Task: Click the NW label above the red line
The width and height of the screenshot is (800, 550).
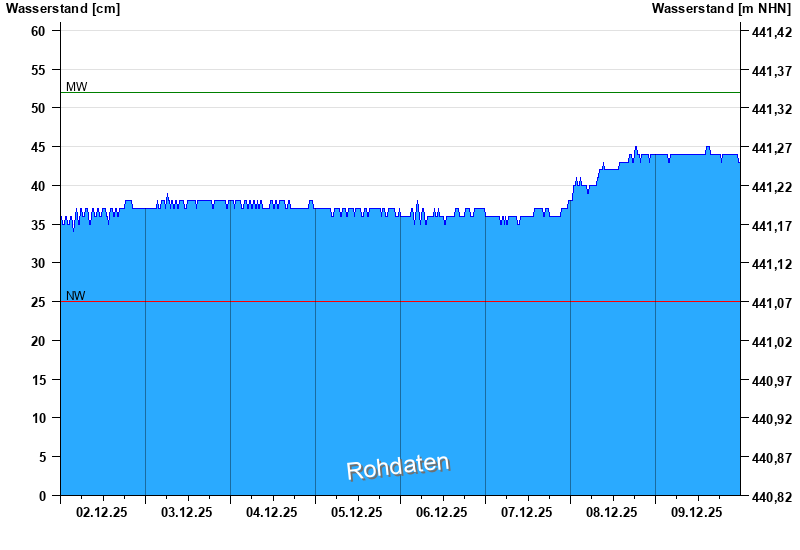Action: pos(76,296)
